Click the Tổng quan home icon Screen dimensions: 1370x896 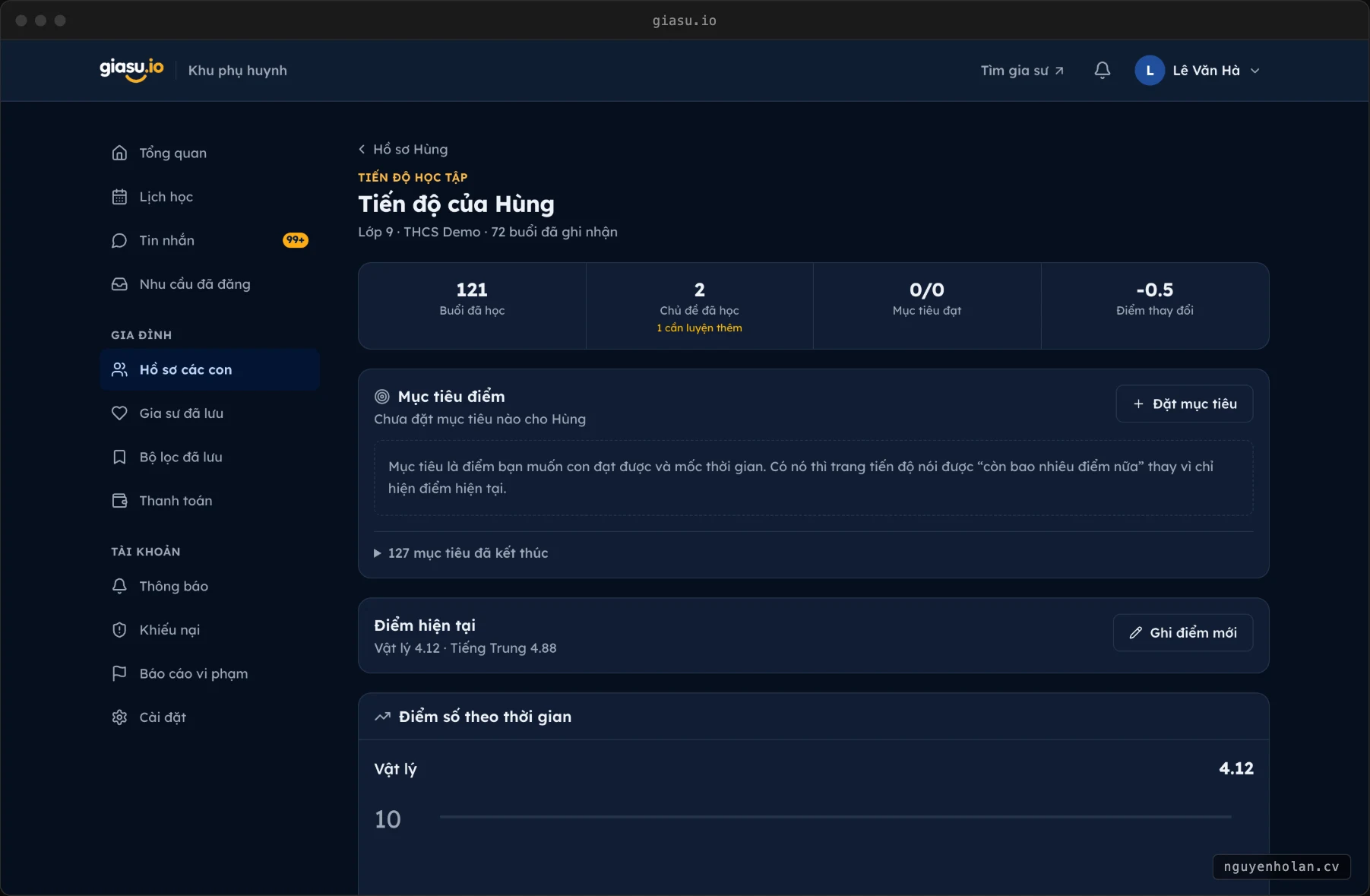119,153
